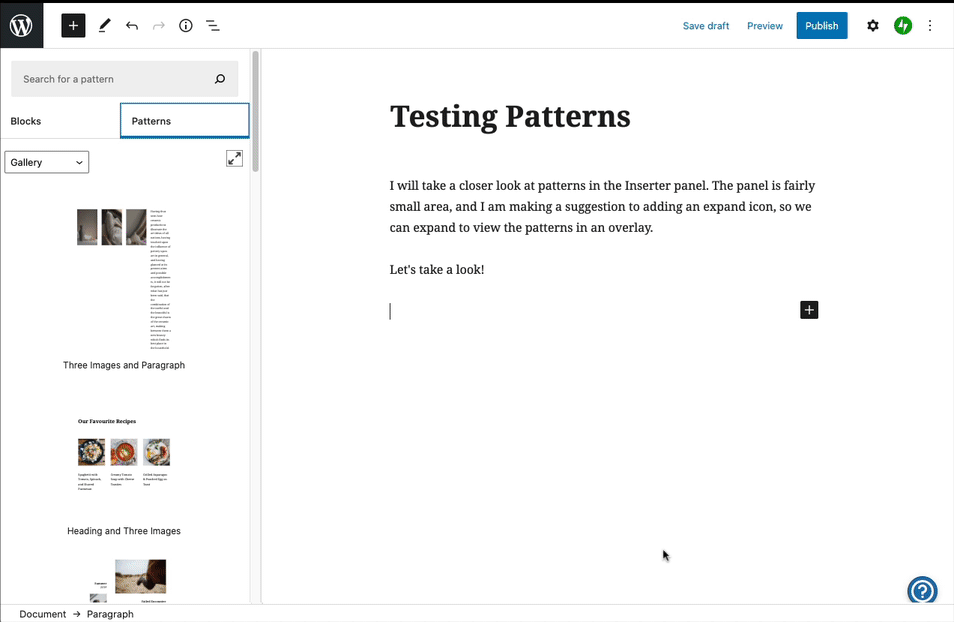This screenshot has height=622, width=954.
Task: Expand the patterns panel to overlay
Action: click(x=234, y=158)
